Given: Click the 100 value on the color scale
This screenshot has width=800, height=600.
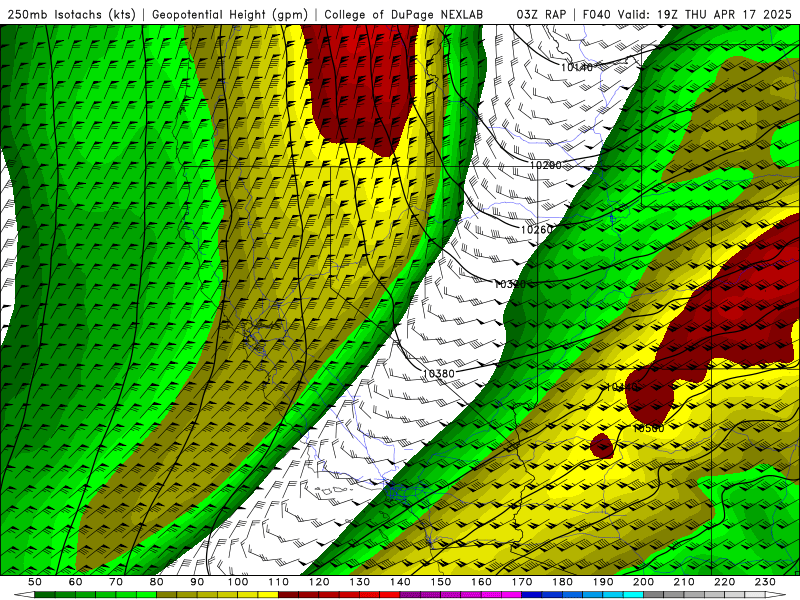Looking at the screenshot, I should point(238,582).
